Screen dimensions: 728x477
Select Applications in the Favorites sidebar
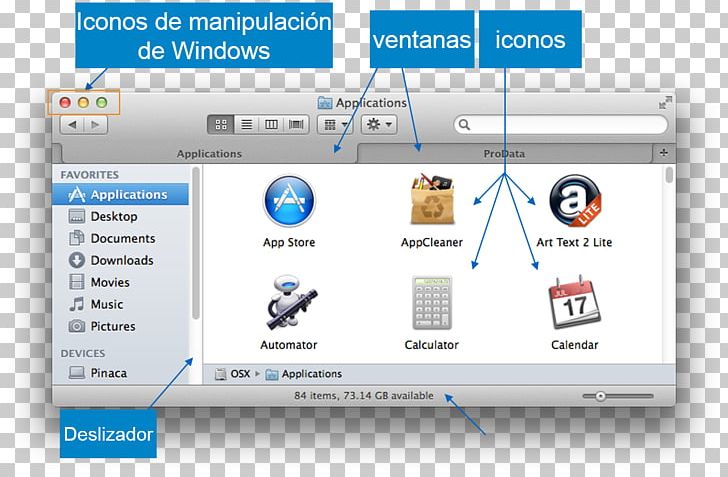(x=121, y=195)
